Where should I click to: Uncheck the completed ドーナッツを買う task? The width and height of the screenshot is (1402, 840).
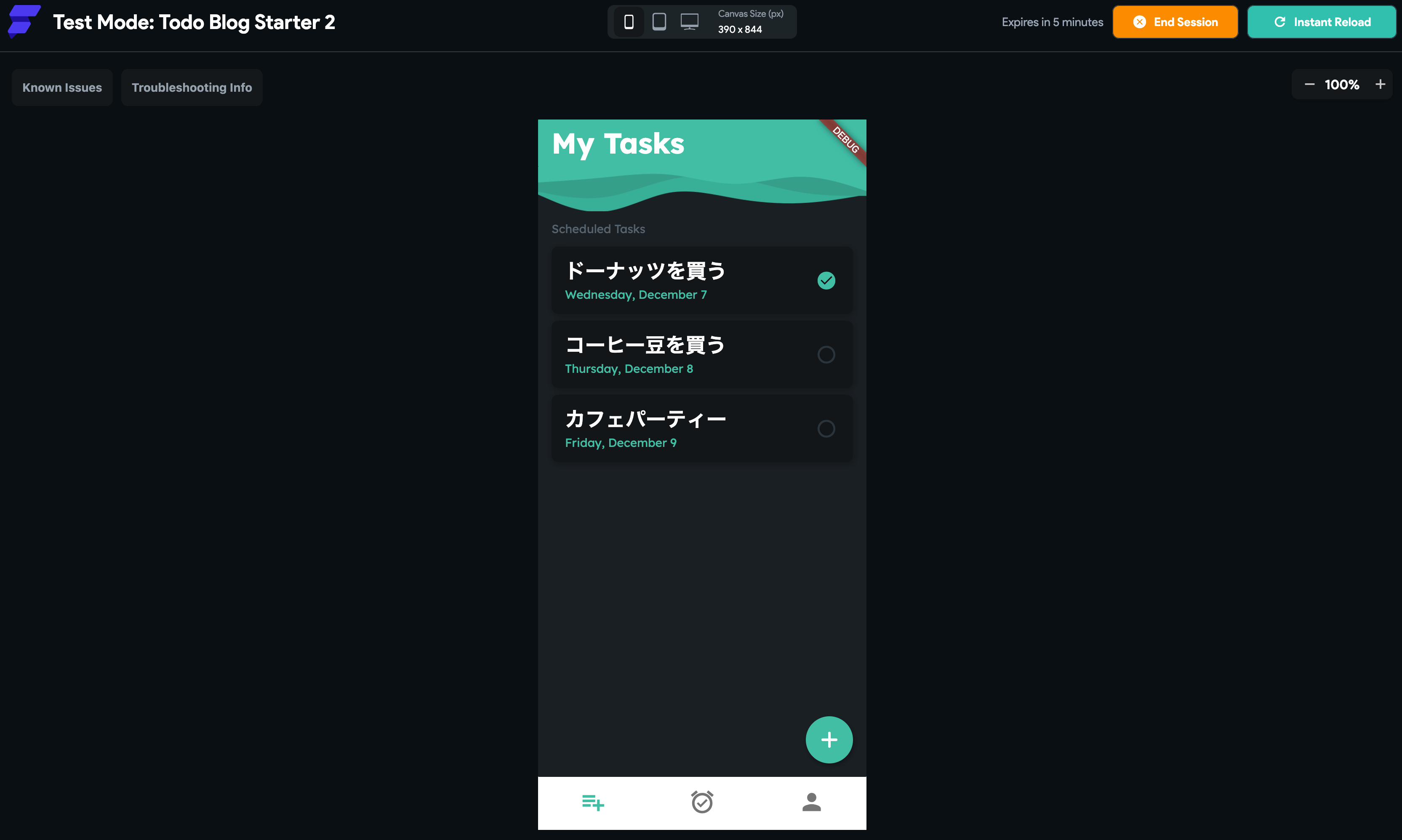point(826,280)
